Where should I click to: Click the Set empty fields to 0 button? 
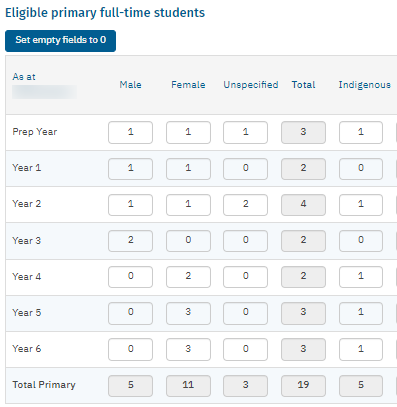pyautogui.click(x=60, y=41)
